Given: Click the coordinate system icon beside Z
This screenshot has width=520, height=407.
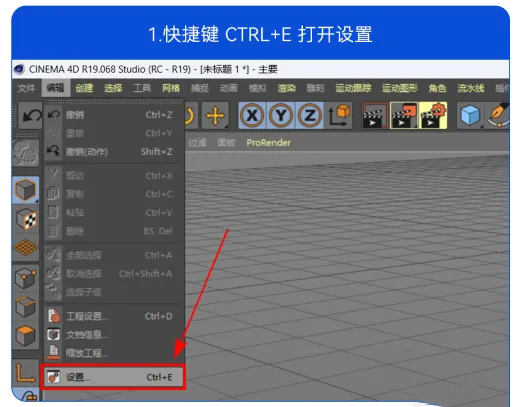Looking at the screenshot, I should pyautogui.click(x=339, y=116).
